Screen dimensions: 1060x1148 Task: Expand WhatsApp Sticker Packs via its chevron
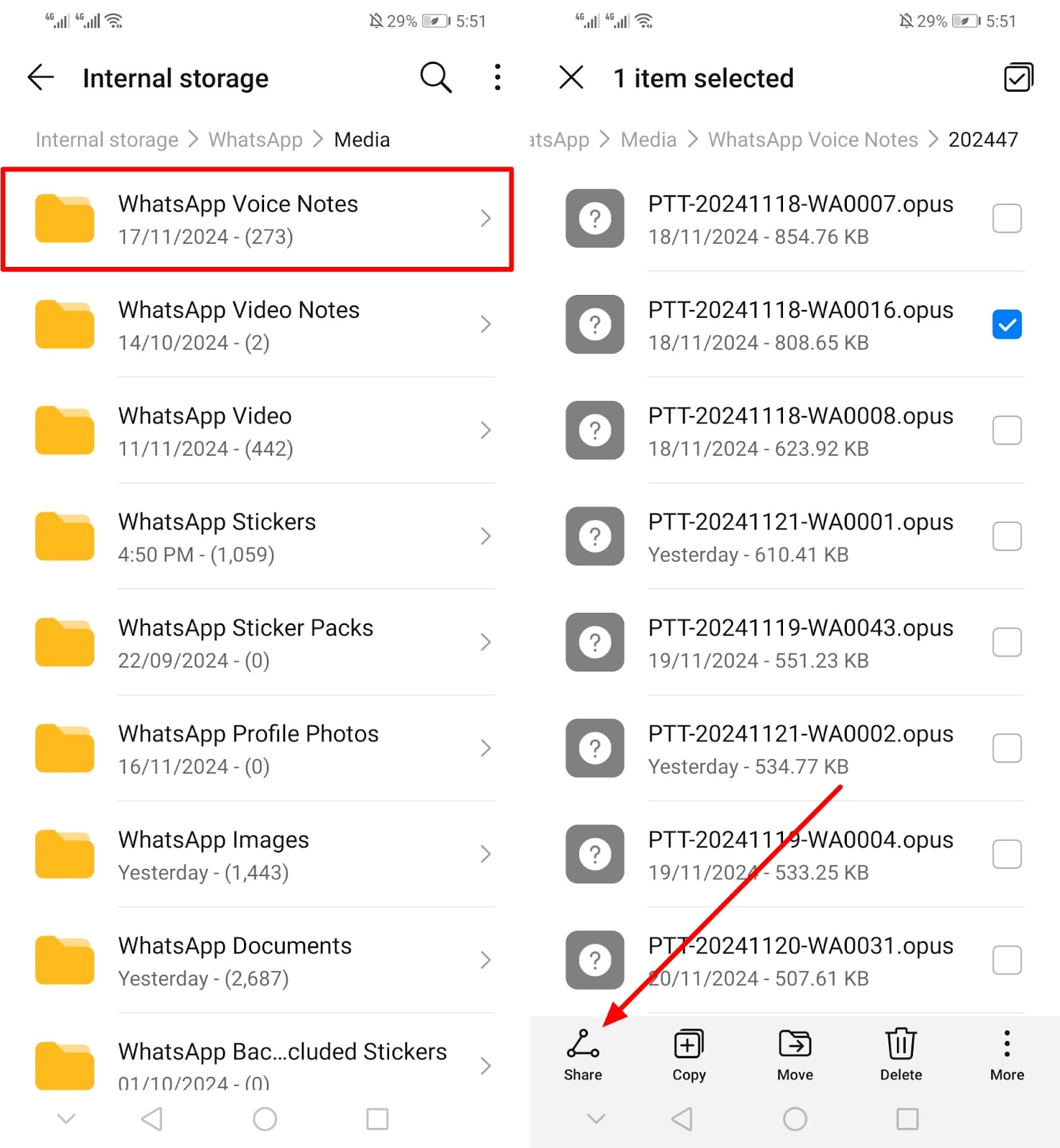486,642
